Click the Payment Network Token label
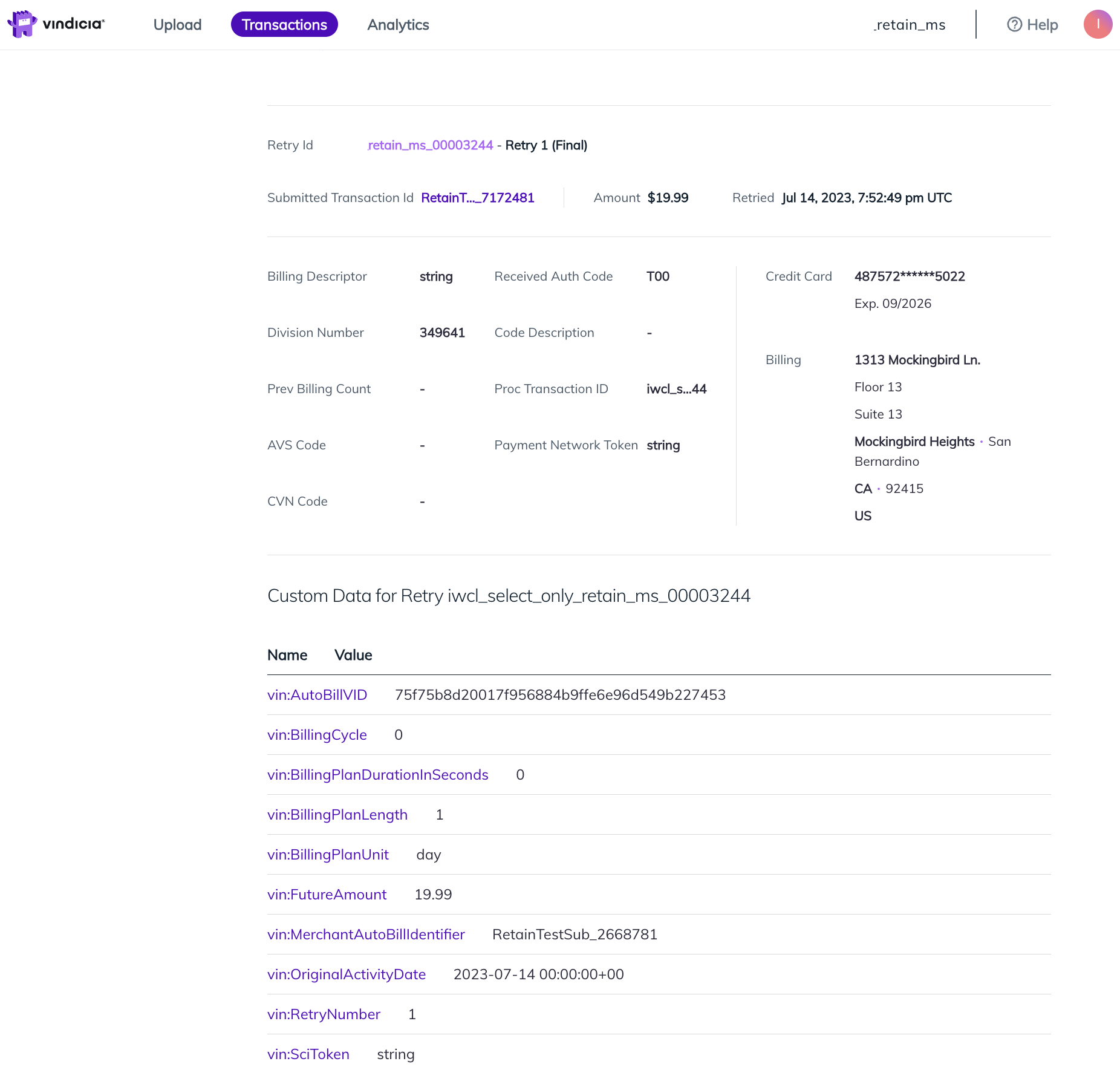The width and height of the screenshot is (1120, 1067). click(566, 445)
